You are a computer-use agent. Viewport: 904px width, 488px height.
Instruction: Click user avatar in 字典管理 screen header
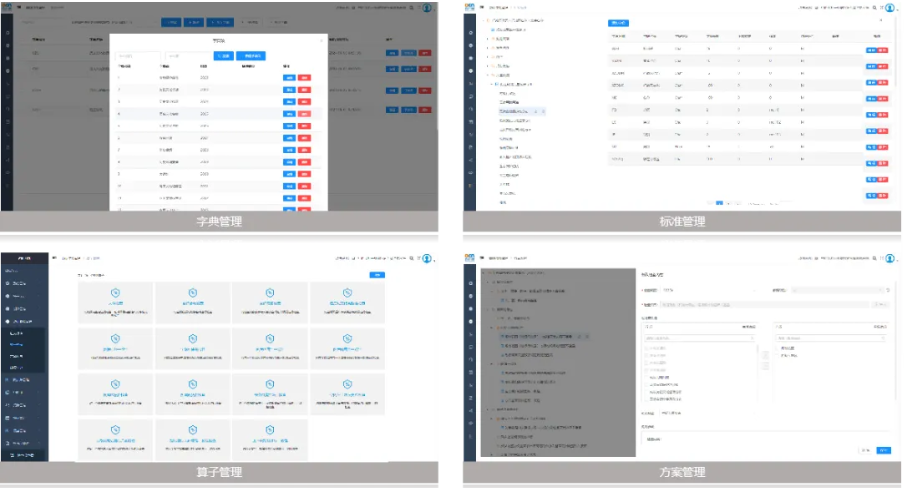[x=427, y=7]
